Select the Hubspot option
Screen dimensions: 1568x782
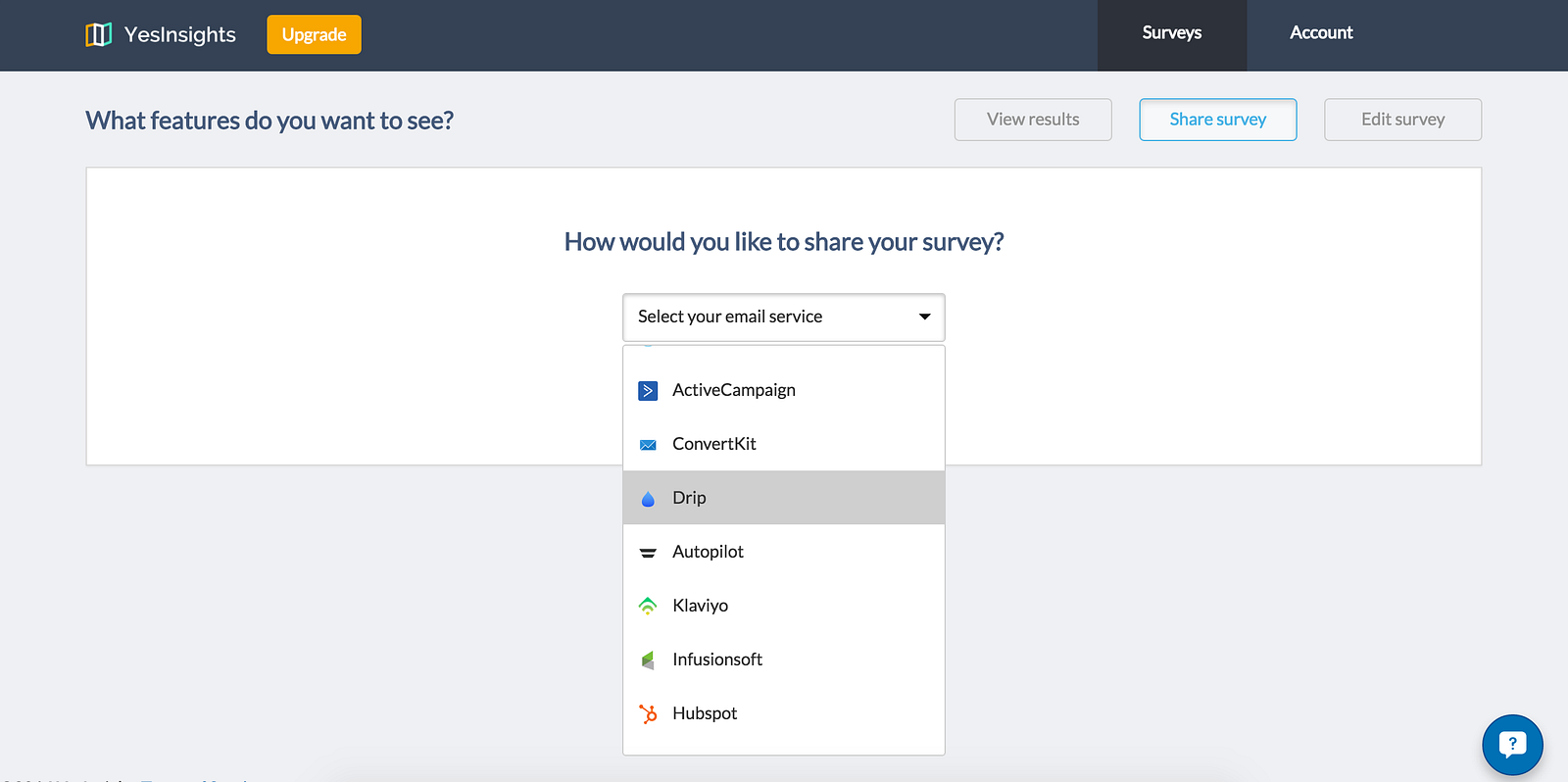(784, 713)
